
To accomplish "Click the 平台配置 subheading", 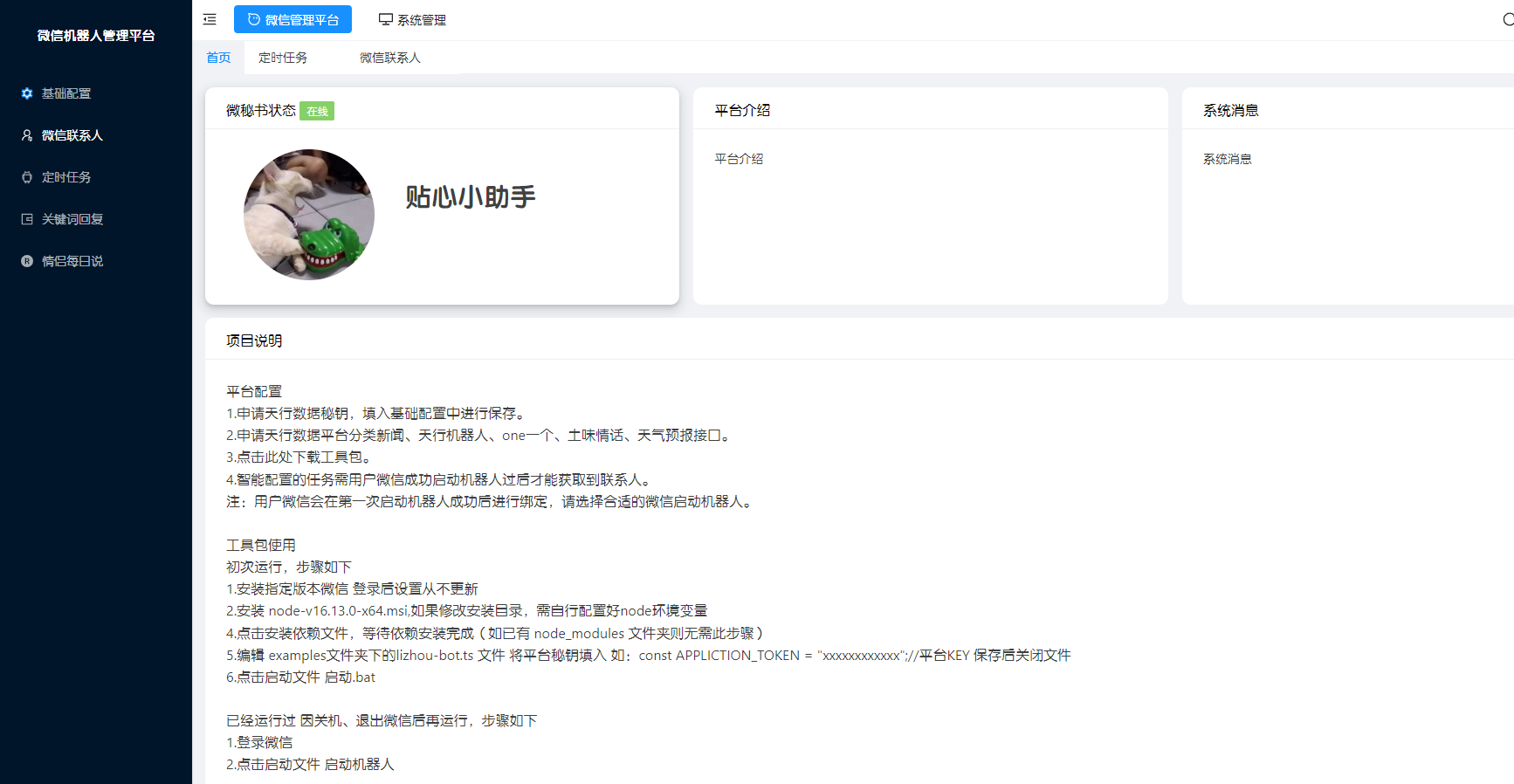I will [254, 392].
